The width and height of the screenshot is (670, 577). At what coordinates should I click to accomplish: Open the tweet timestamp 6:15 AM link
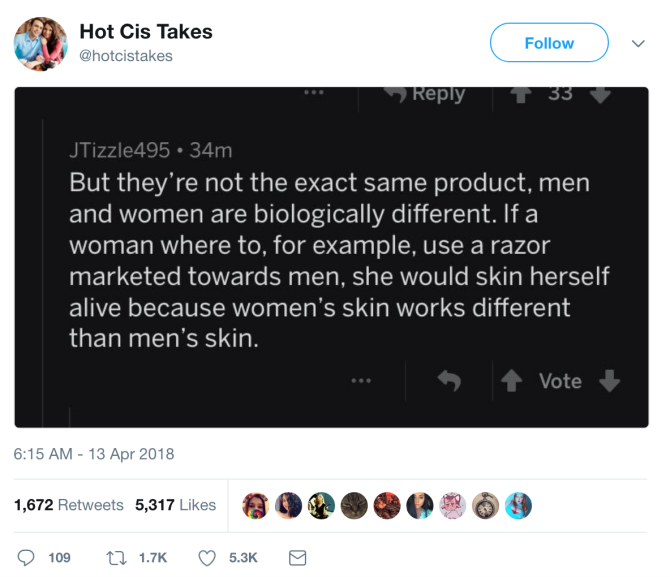(x=94, y=454)
